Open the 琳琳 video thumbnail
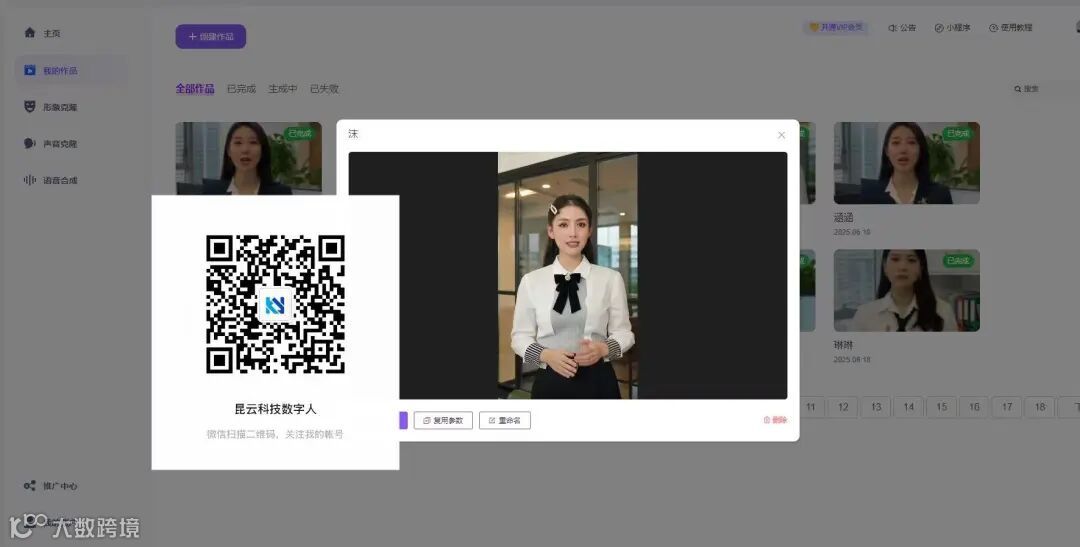This screenshot has width=1080, height=547. 906,290
